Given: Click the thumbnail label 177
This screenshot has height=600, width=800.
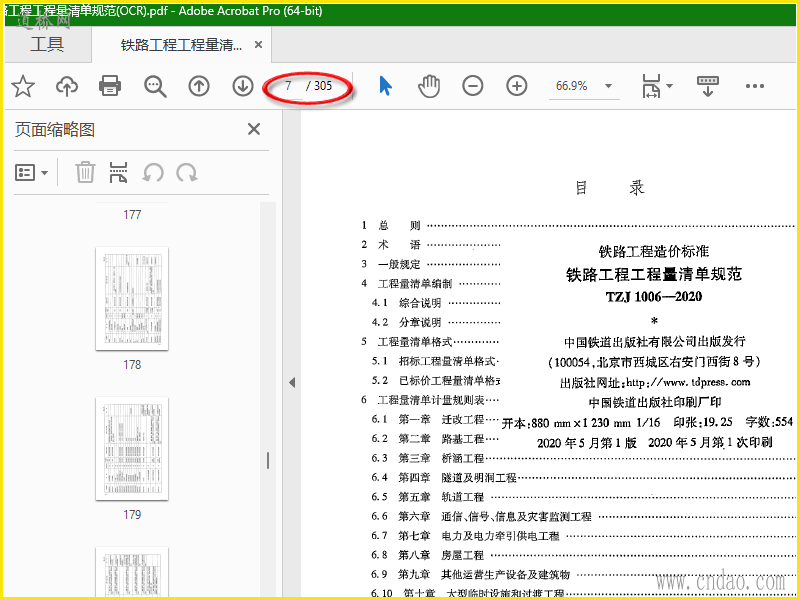Looking at the screenshot, I should coord(132,215).
